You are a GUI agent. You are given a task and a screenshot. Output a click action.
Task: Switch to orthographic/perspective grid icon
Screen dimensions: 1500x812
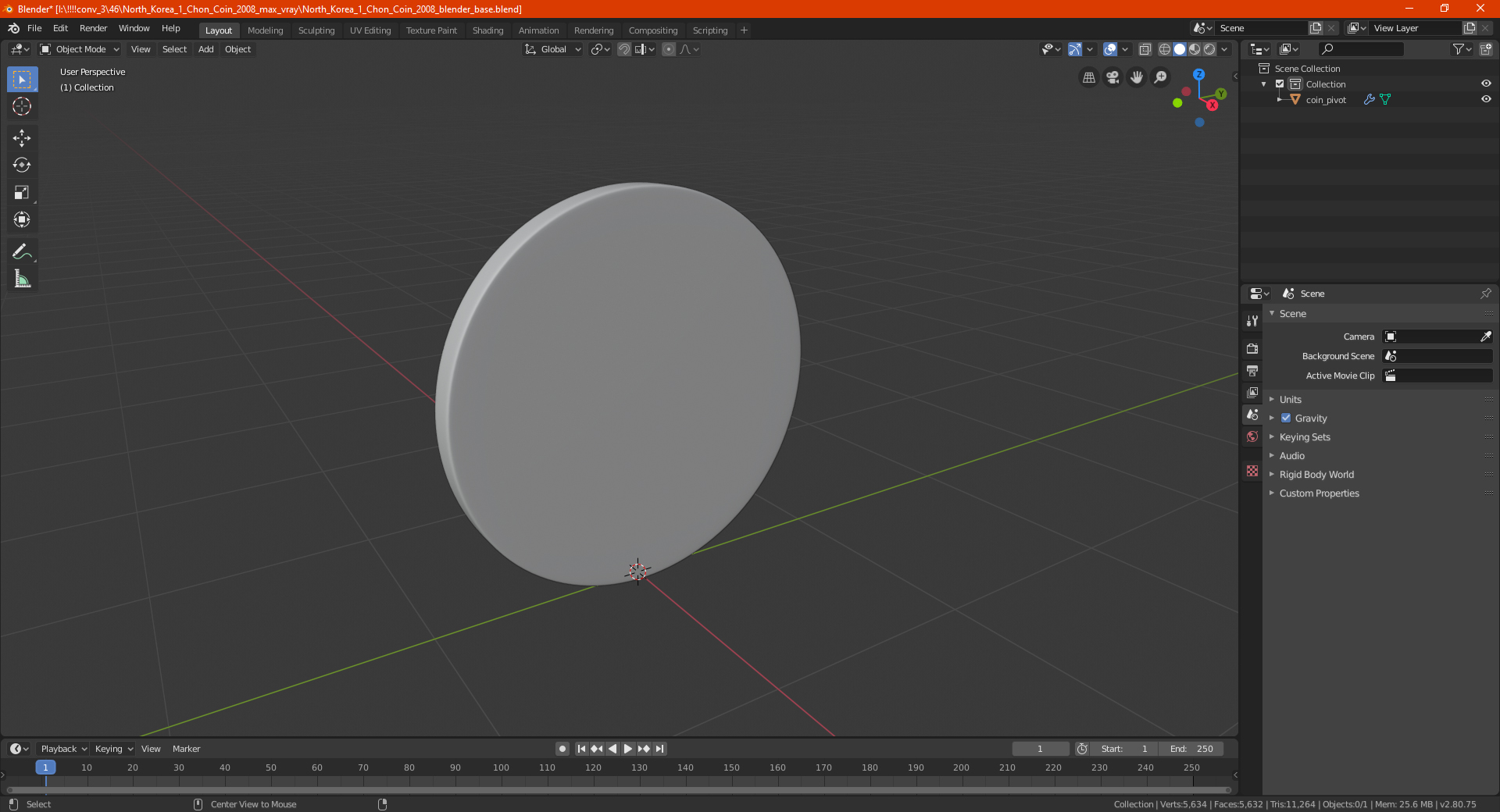point(1088,77)
